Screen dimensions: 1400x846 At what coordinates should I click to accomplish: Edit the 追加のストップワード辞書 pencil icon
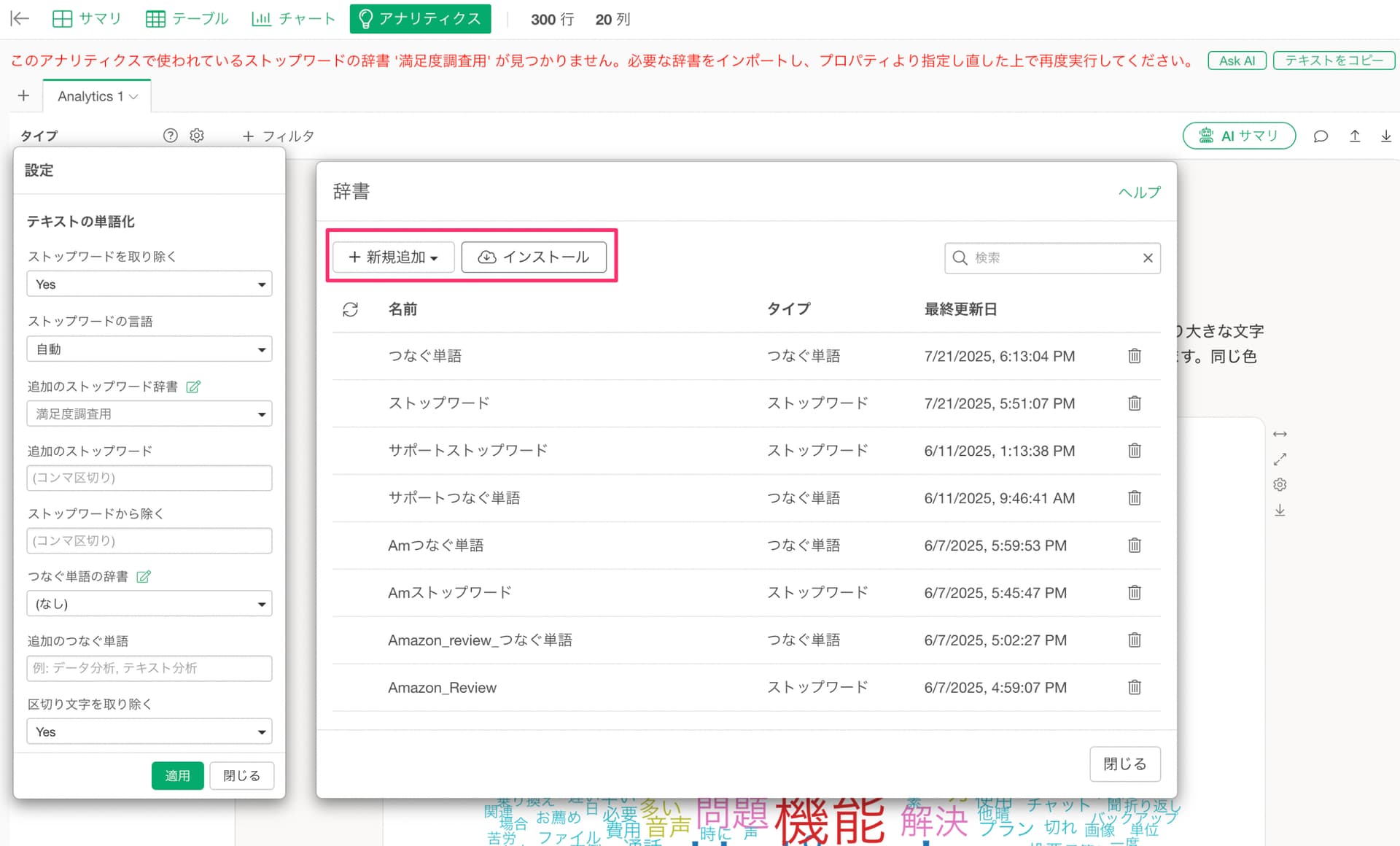(x=193, y=387)
